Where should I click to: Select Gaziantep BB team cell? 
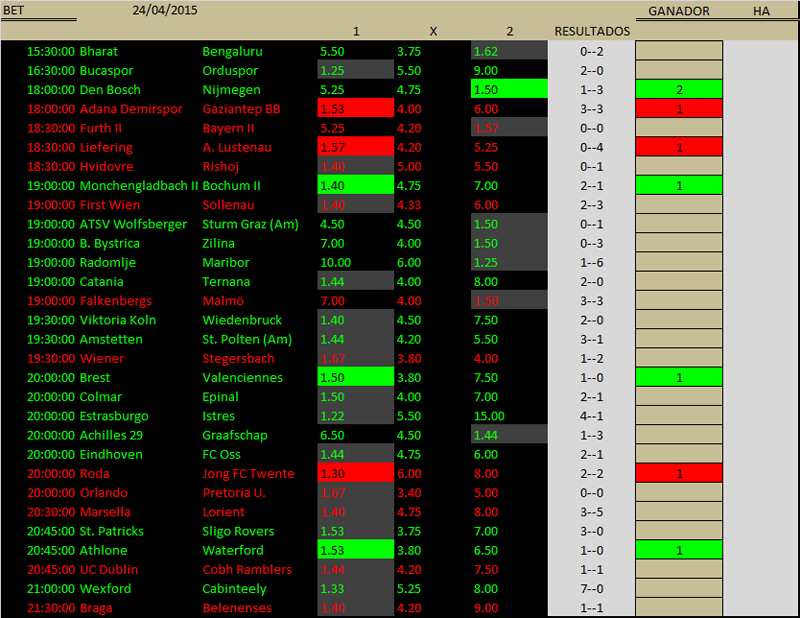tap(241, 109)
